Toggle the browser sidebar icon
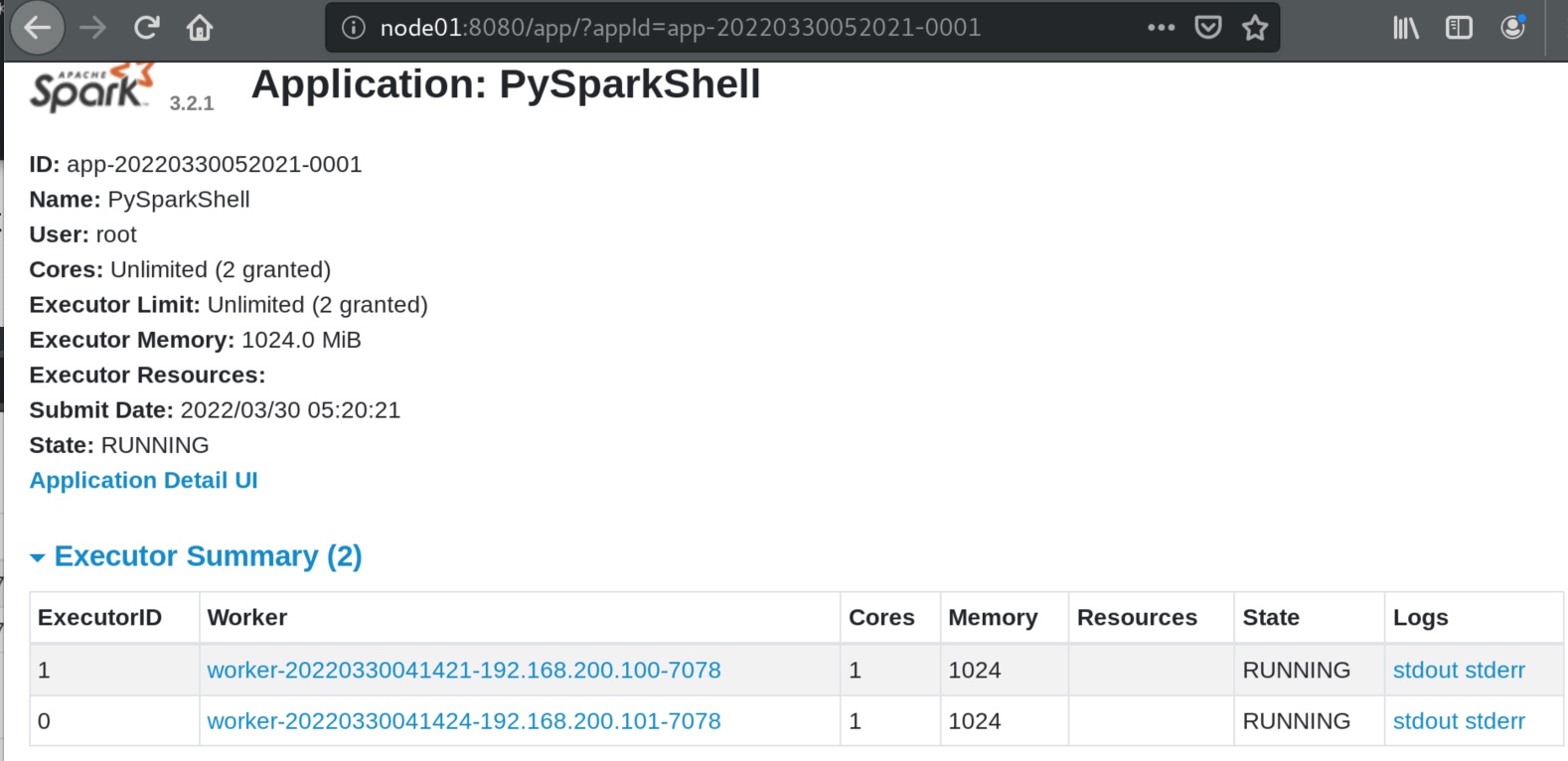 pos(1459,28)
